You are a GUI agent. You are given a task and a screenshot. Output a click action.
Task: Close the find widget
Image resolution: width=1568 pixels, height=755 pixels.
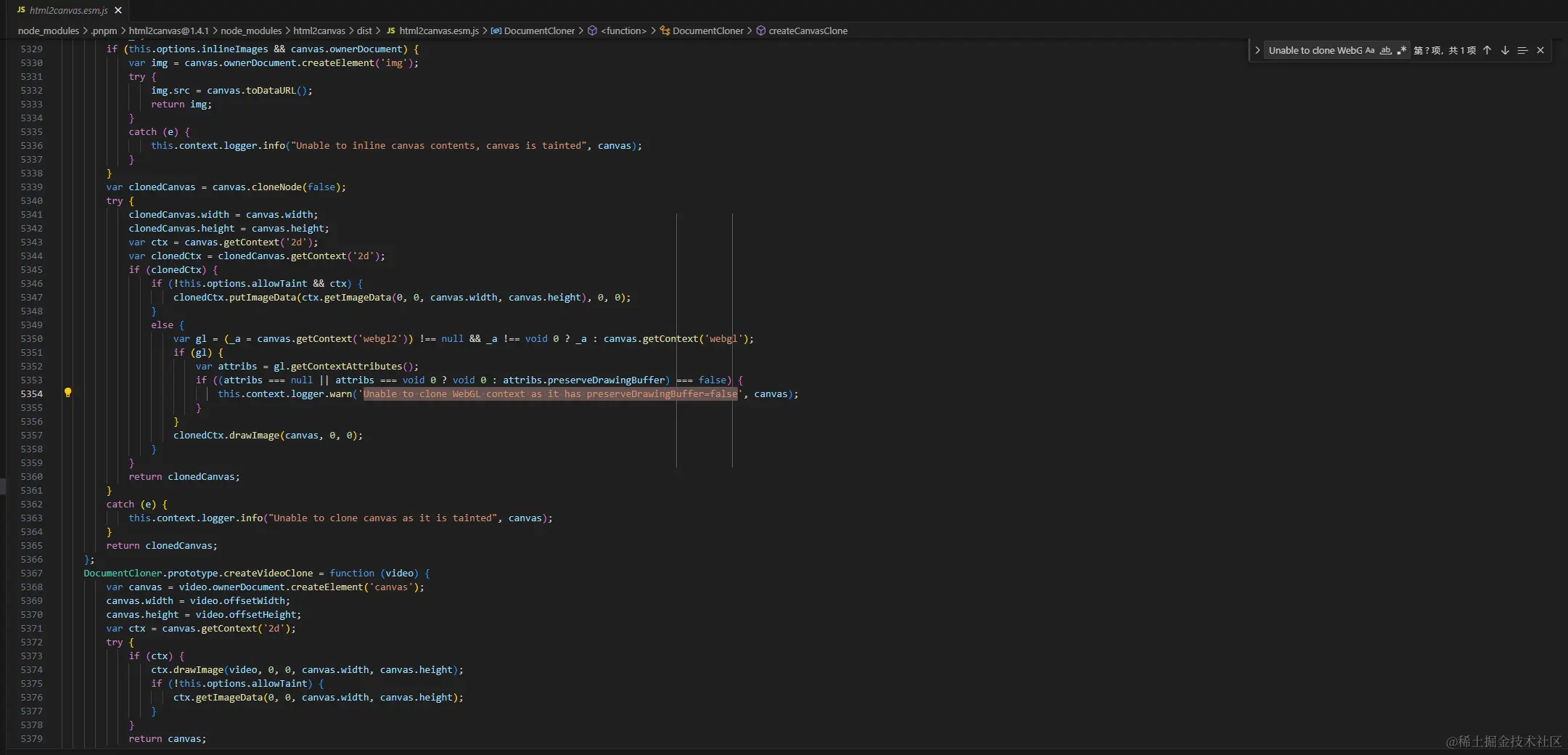(1540, 50)
